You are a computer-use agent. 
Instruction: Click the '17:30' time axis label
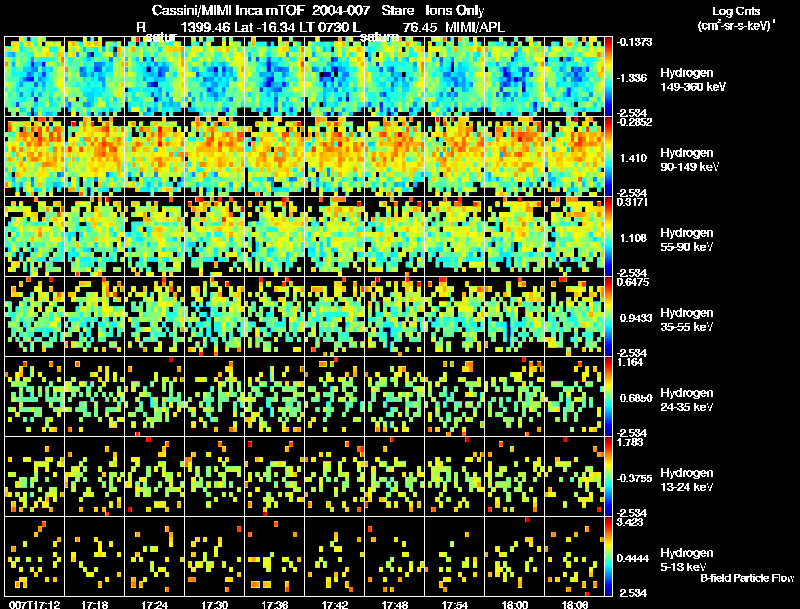215,604
